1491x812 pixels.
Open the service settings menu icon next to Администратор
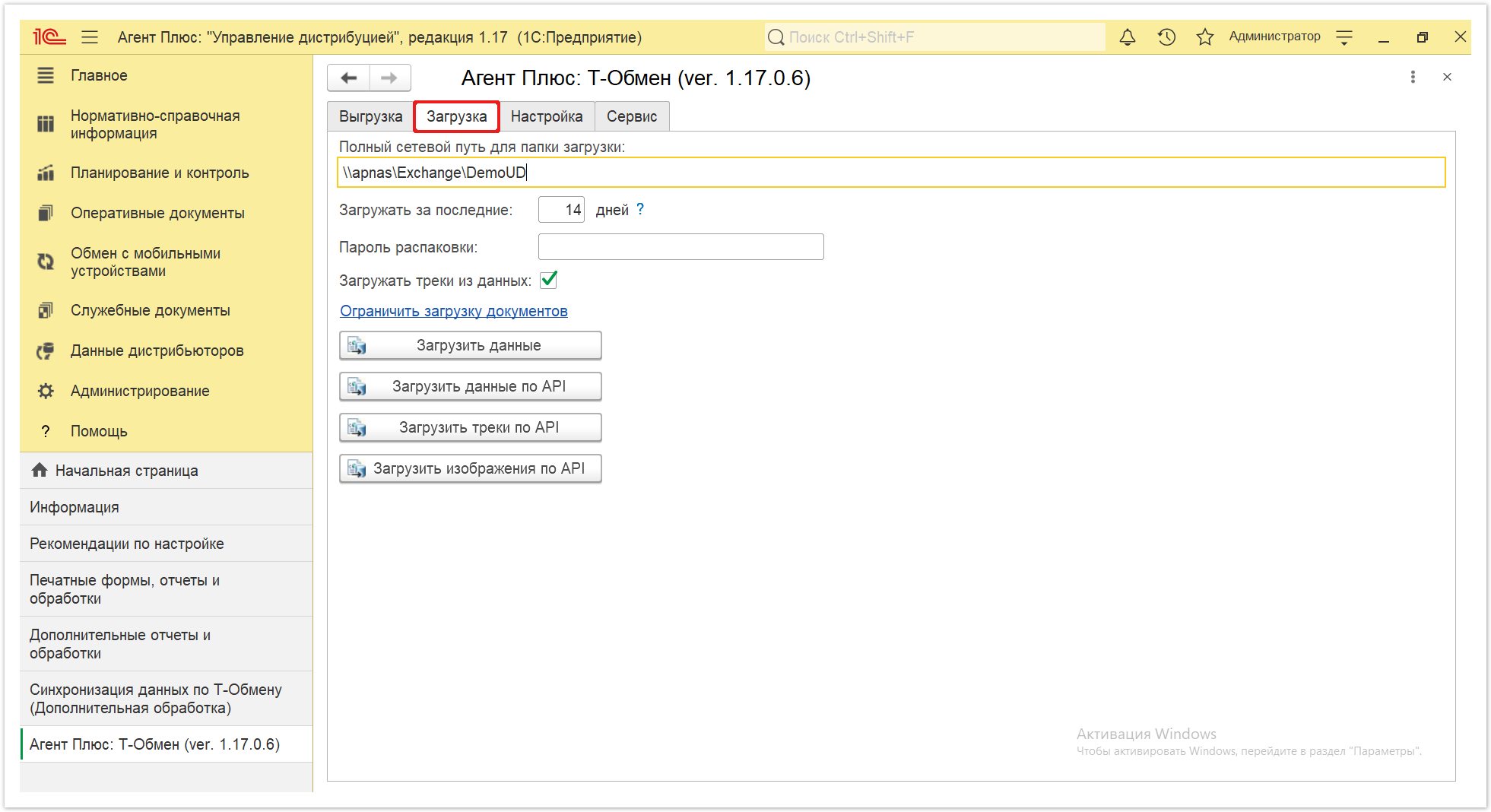1344,36
